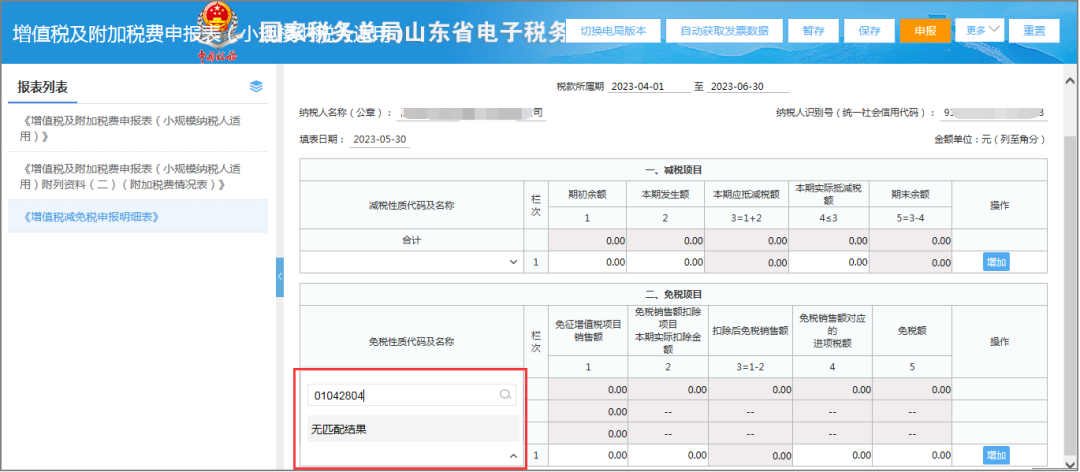Click 增加 button in 减税项目 table
The height and width of the screenshot is (472, 1080).
click(x=996, y=262)
